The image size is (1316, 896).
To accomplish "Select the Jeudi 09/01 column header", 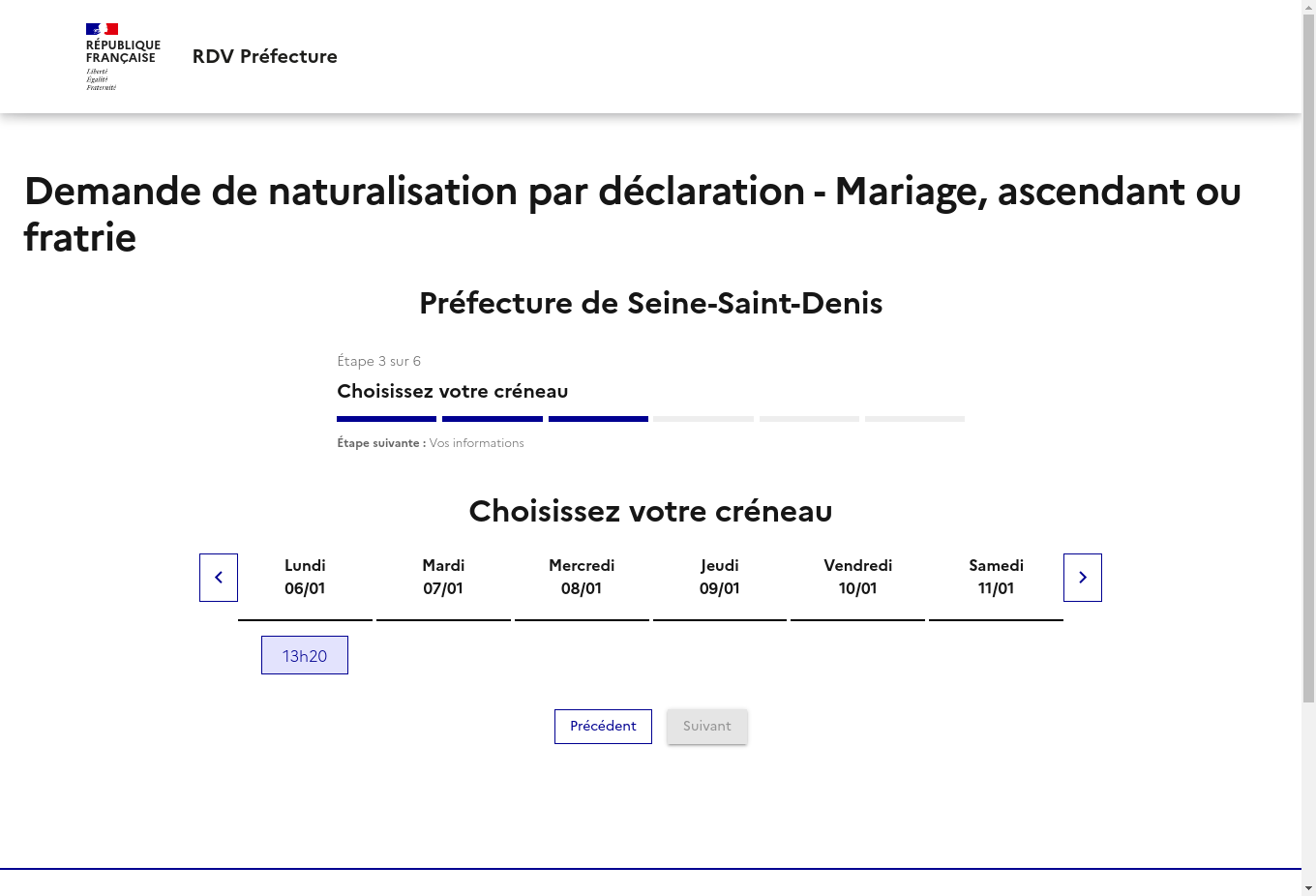I will [x=720, y=577].
